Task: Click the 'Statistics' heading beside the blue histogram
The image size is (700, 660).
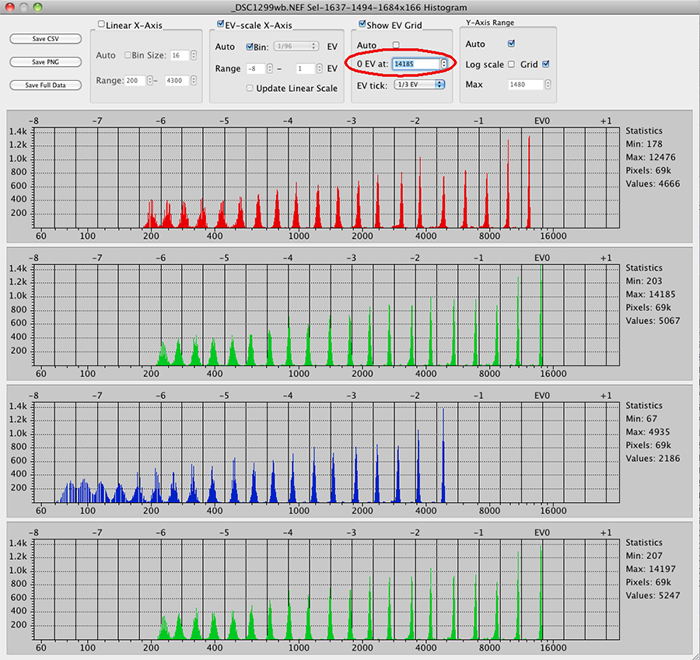Action: [x=644, y=405]
